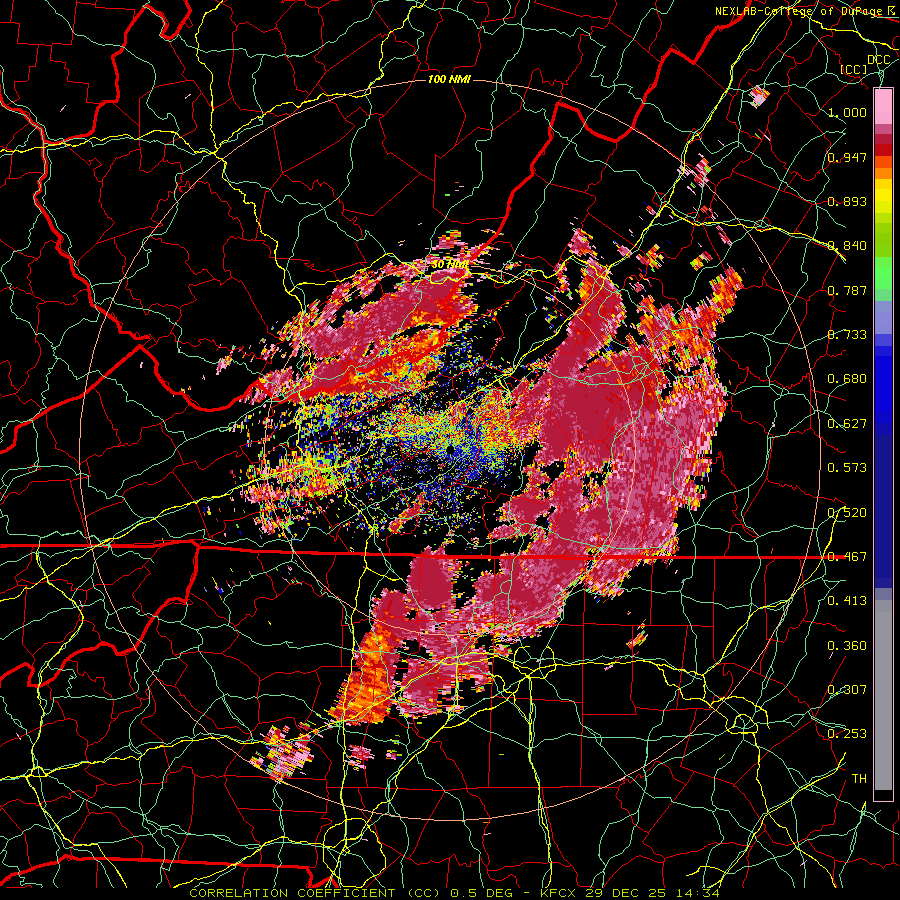Click the 0.5 DEG elevation text
900x900 pixels.
point(481,893)
